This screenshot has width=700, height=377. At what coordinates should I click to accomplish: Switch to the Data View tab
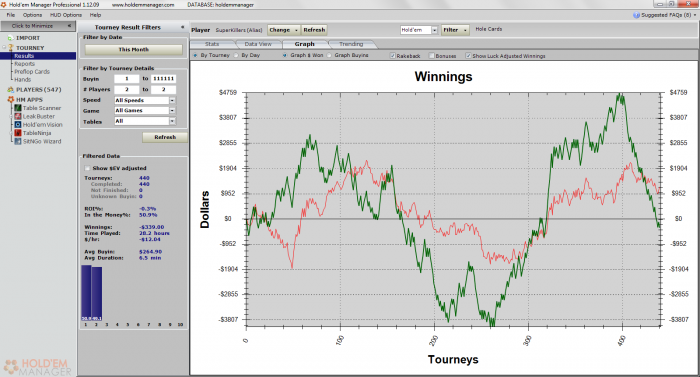pyautogui.click(x=258, y=44)
